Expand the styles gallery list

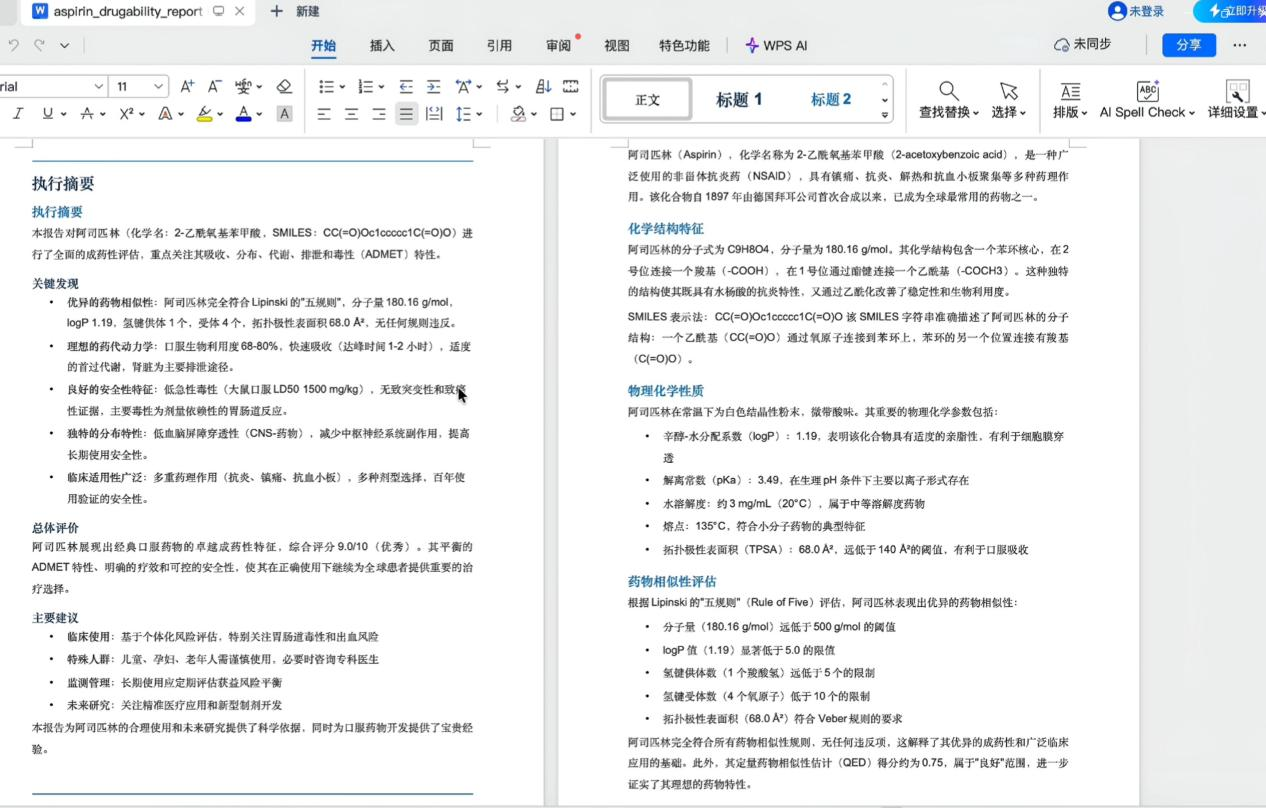point(884,115)
